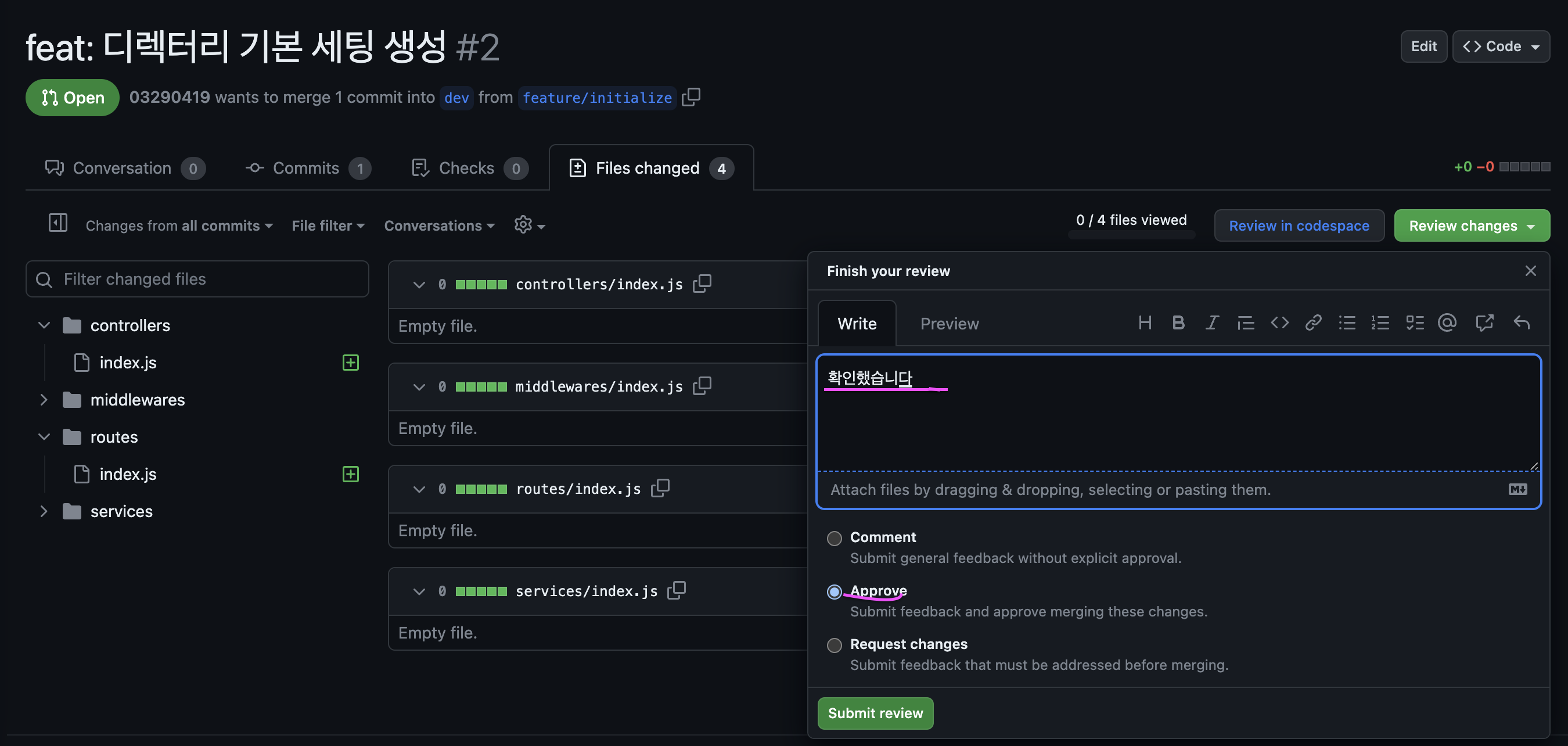The width and height of the screenshot is (1568, 746).
Task: Collapse the services/index.js diff
Action: point(419,591)
